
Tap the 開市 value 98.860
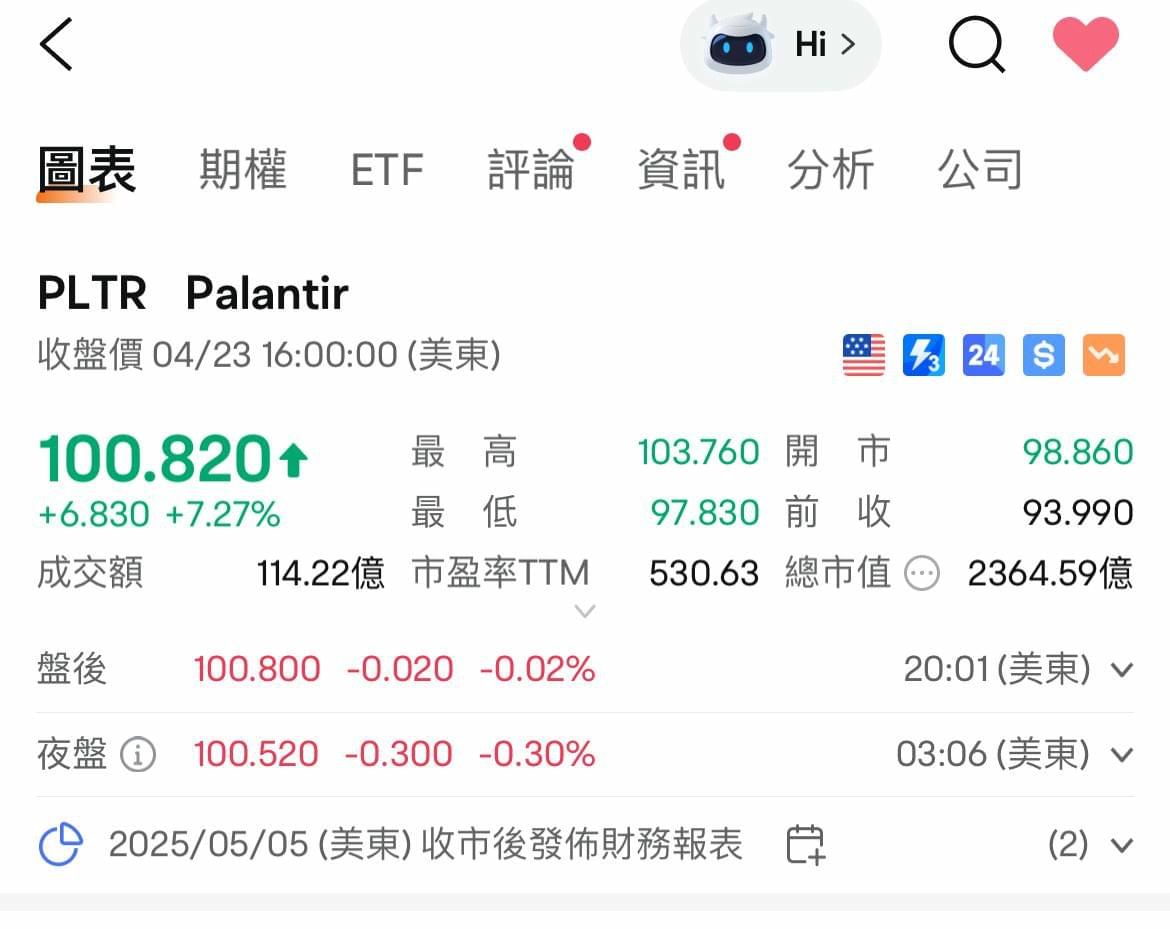pyautogui.click(x=1078, y=452)
